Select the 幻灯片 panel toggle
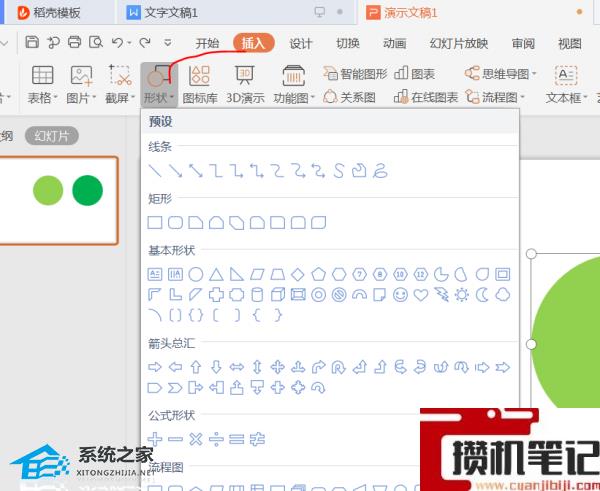Image resolution: width=600 pixels, height=491 pixels. pos(52,136)
